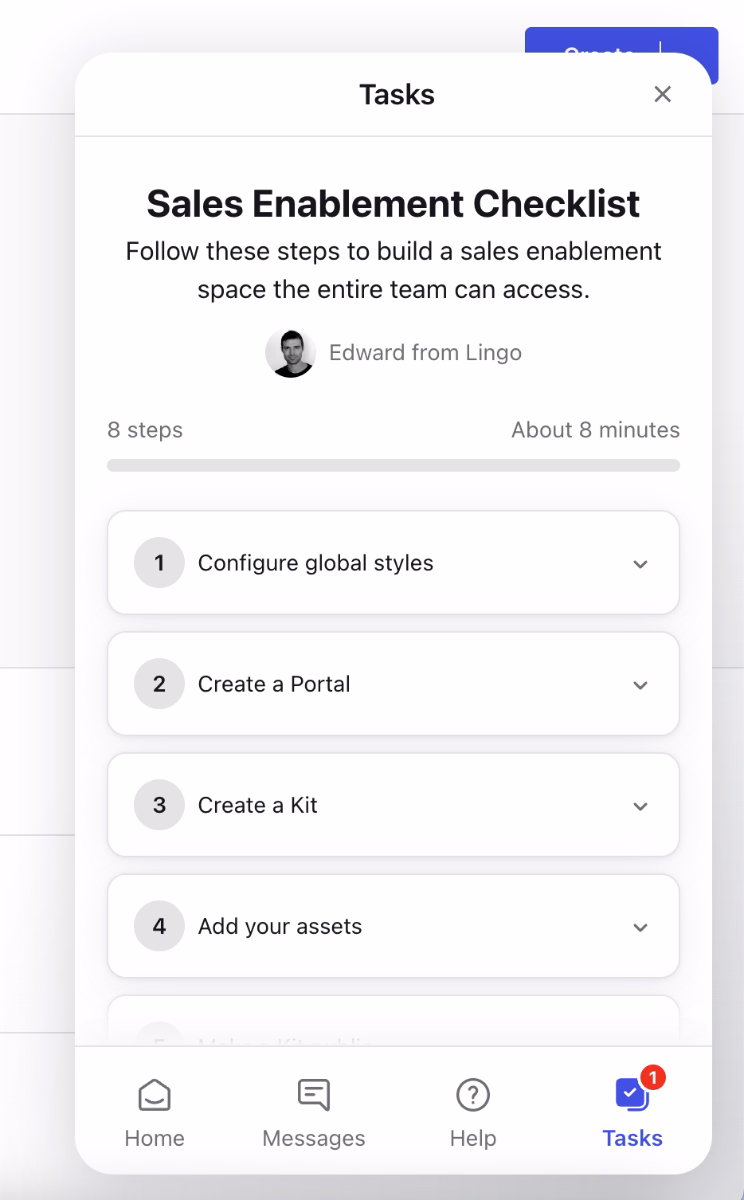Click the checklist progress bar
The height and width of the screenshot is (1200, 744).
pos(393,464)
